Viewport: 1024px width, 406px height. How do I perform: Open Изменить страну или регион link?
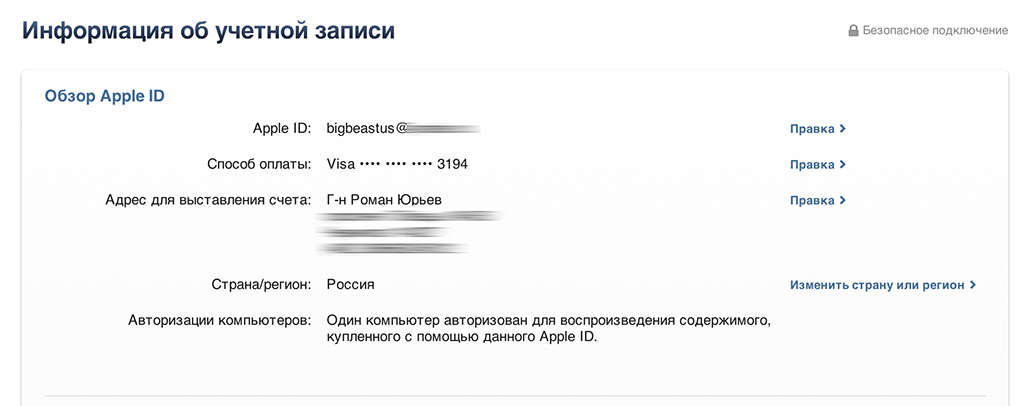click(x=877, y=285)
